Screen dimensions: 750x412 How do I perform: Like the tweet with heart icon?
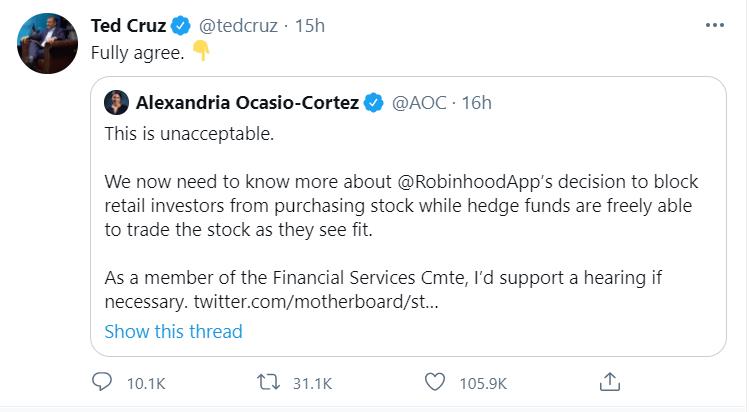(x=434, y=382)
